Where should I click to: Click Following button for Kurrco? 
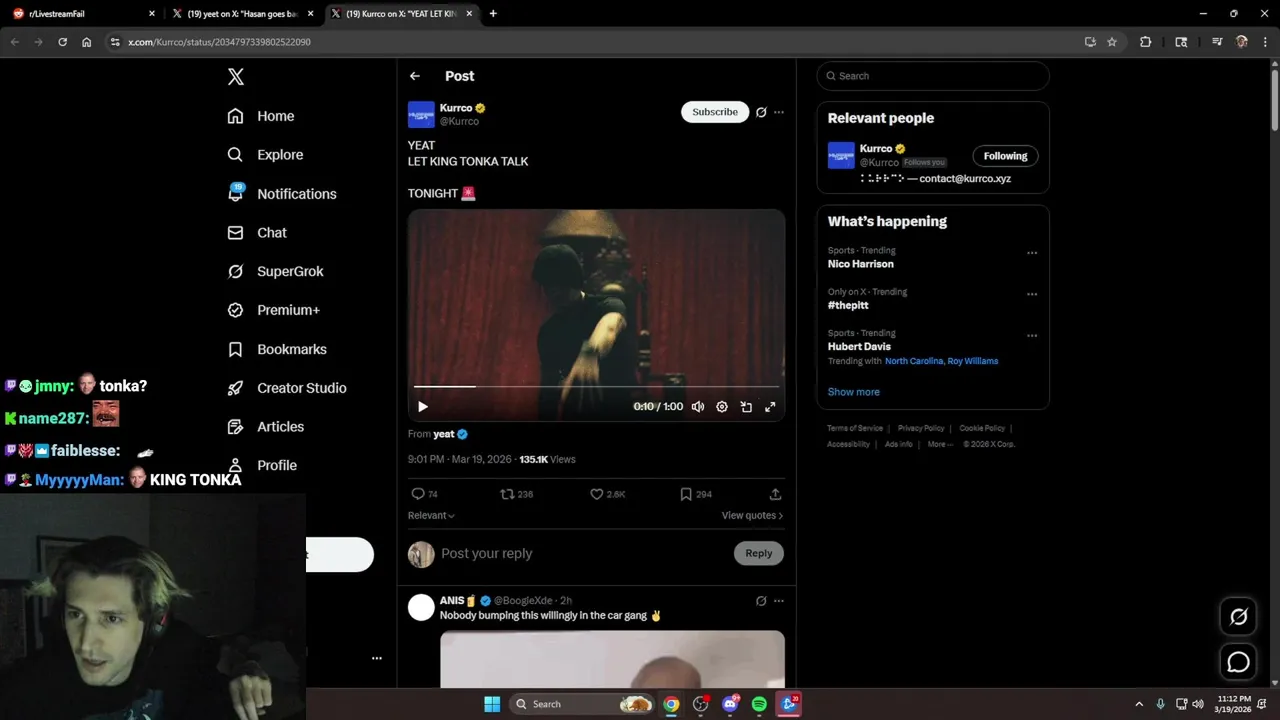coord(1005,156)
